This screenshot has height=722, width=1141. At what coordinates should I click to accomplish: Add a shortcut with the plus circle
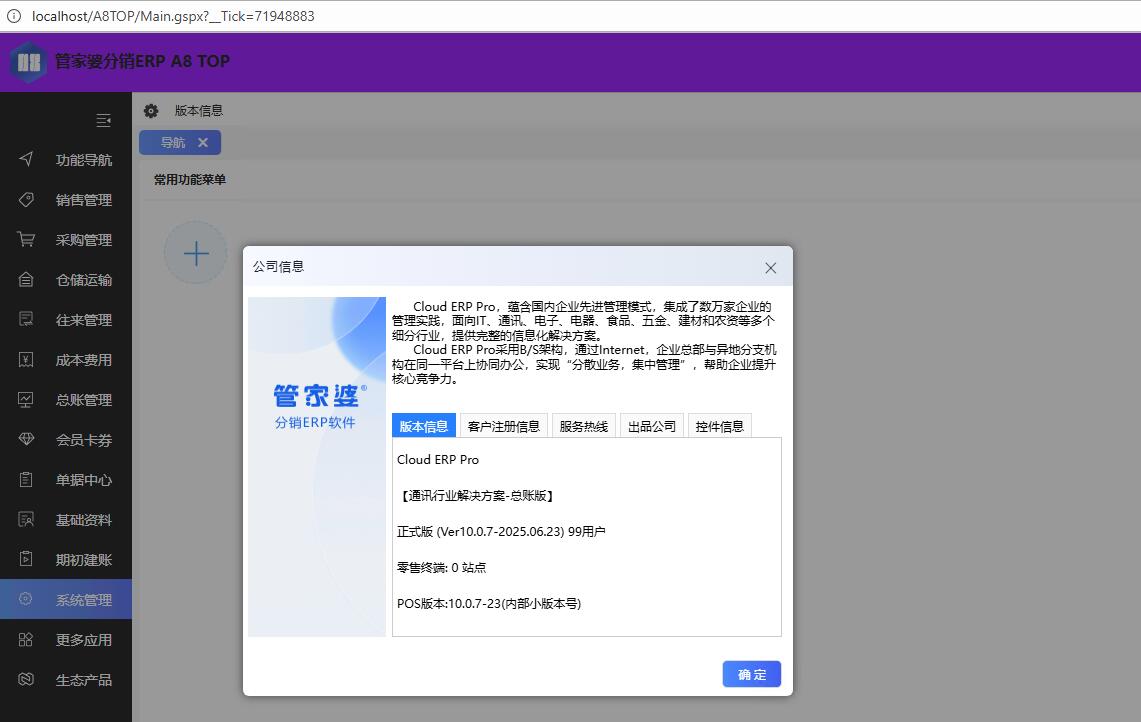(196, 253)
